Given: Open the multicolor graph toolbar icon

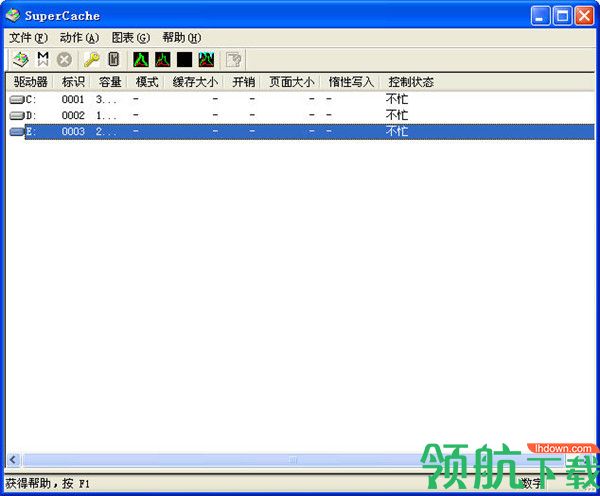Looking at the screenshot, I should point(206,60).
